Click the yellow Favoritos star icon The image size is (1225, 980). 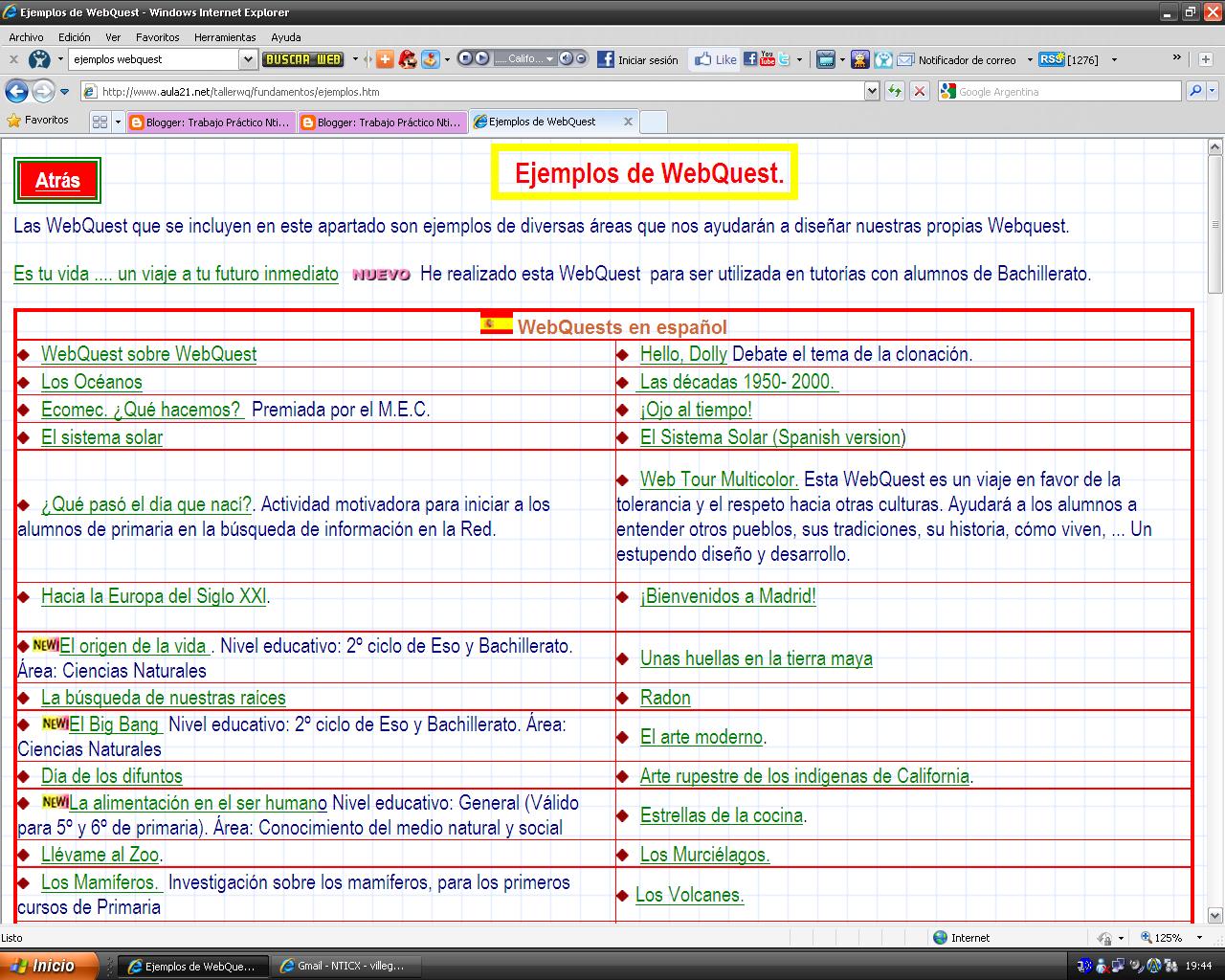pyautogui.click(x=13, y=120)
